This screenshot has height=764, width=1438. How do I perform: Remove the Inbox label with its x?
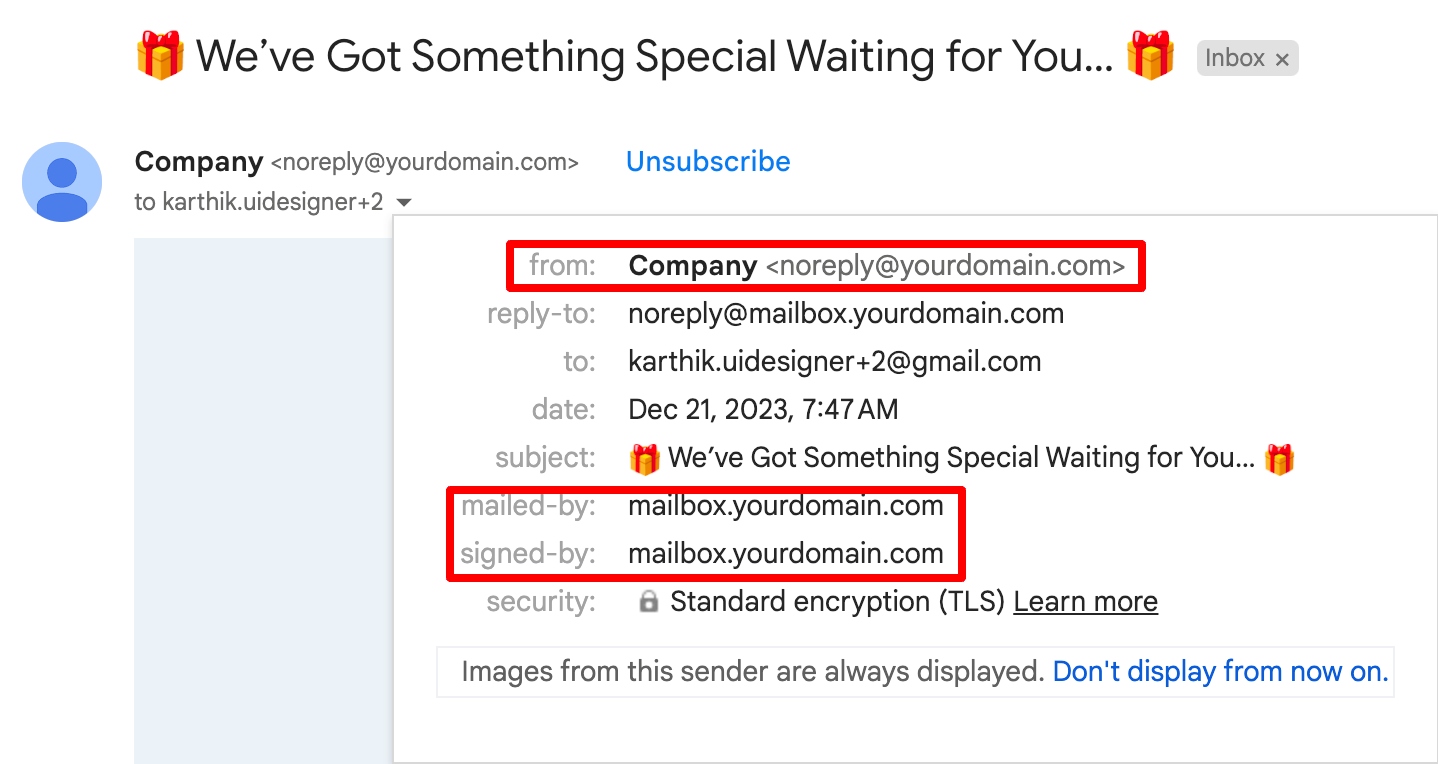1282,59
